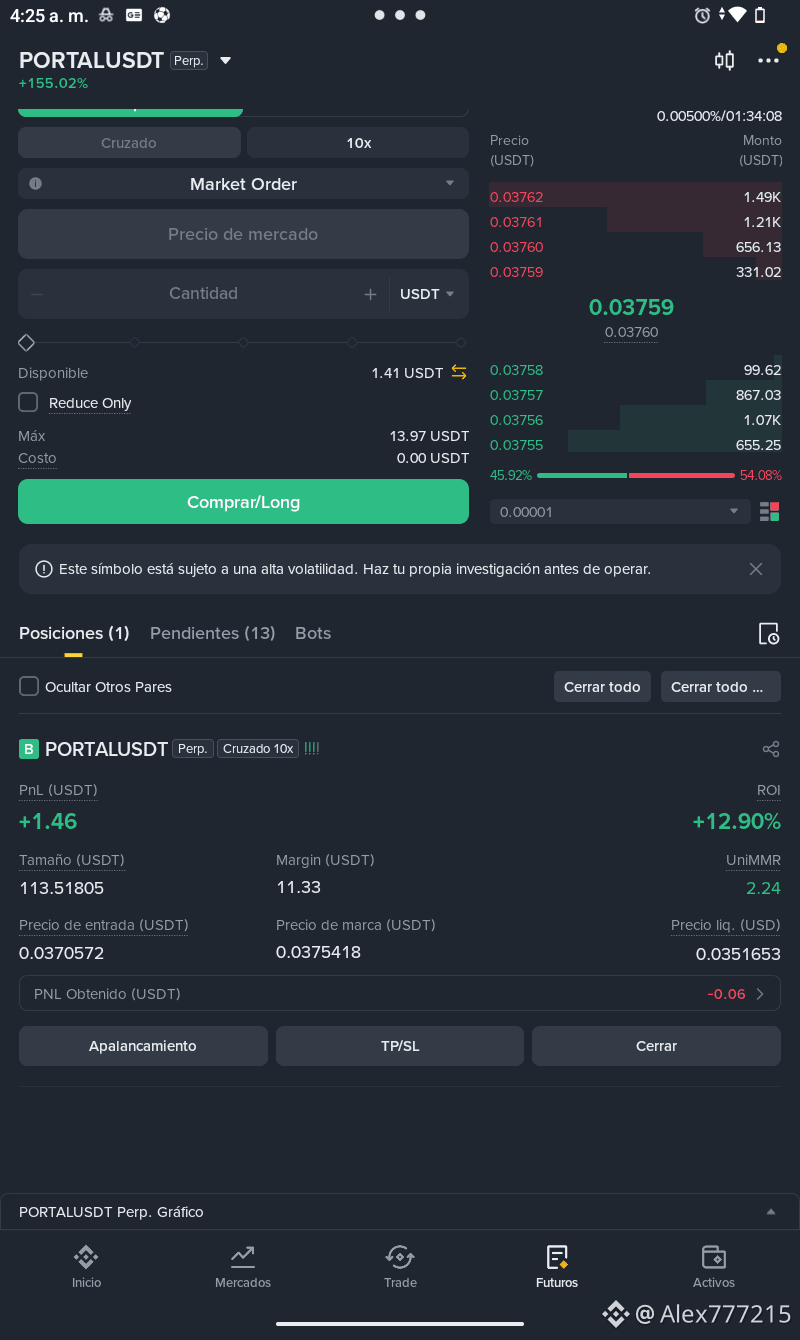This screenshot has width=800, height=1340.
Task: Change the USDT quantity unit dropdown
Action: 428,294
